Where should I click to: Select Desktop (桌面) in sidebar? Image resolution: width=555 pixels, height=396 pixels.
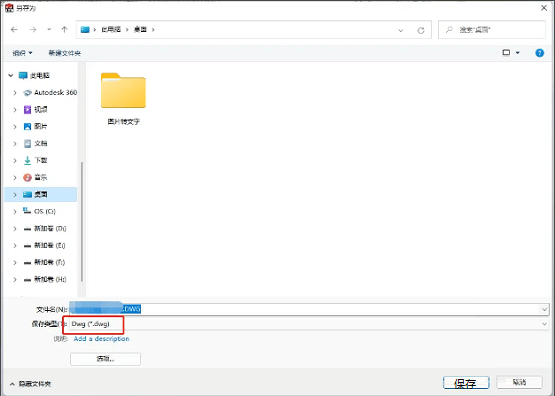click(x=41, y=194)
